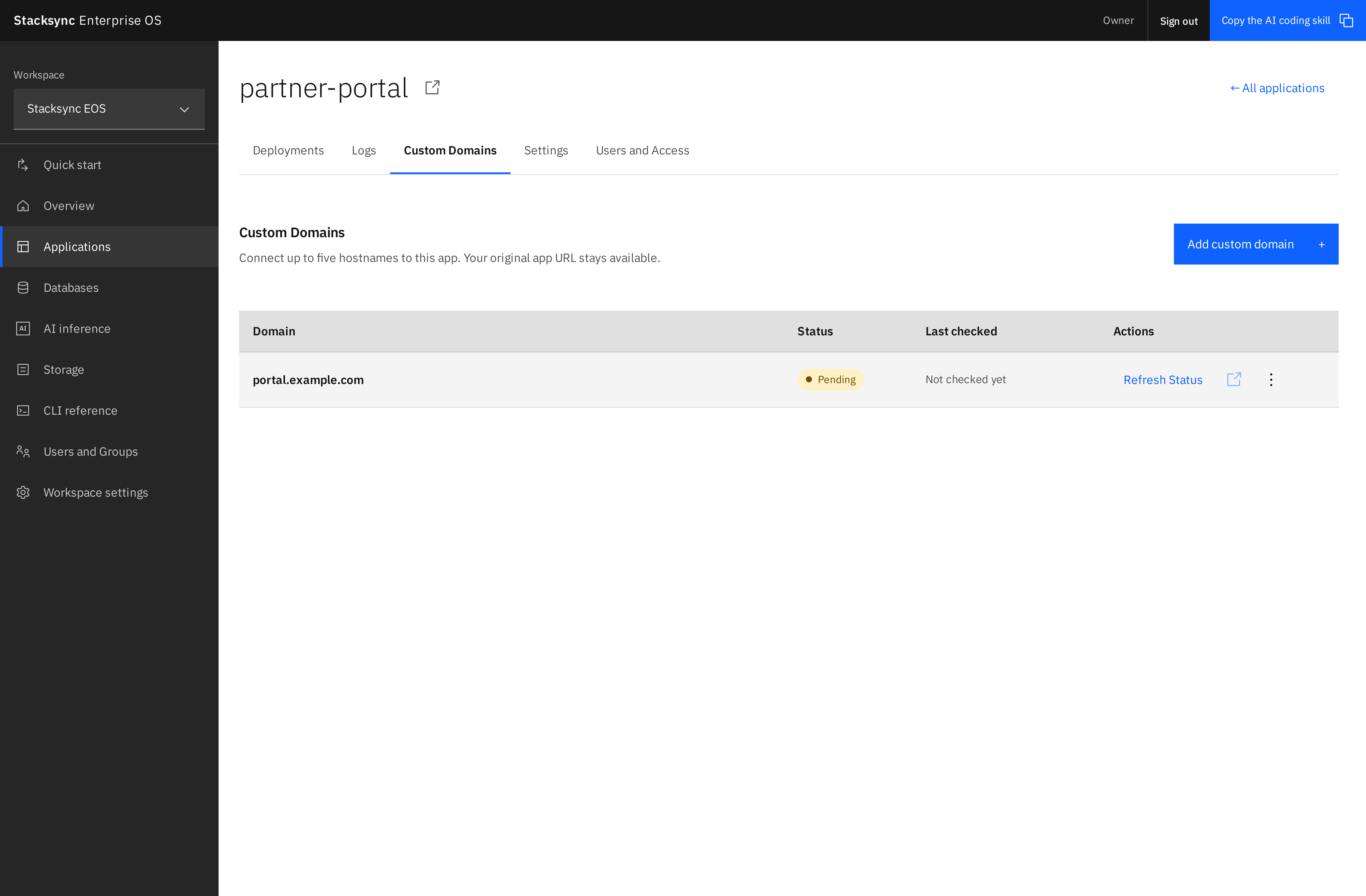
Task: Click the Users and Groups people icon
Action: 23,451
